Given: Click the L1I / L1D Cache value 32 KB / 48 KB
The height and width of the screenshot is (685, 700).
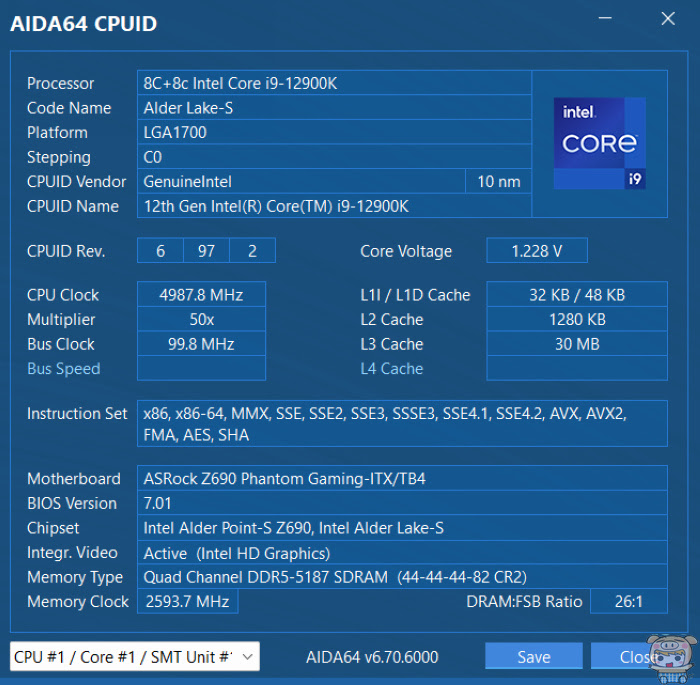Looking at the screenshot, I should [577, 294].
